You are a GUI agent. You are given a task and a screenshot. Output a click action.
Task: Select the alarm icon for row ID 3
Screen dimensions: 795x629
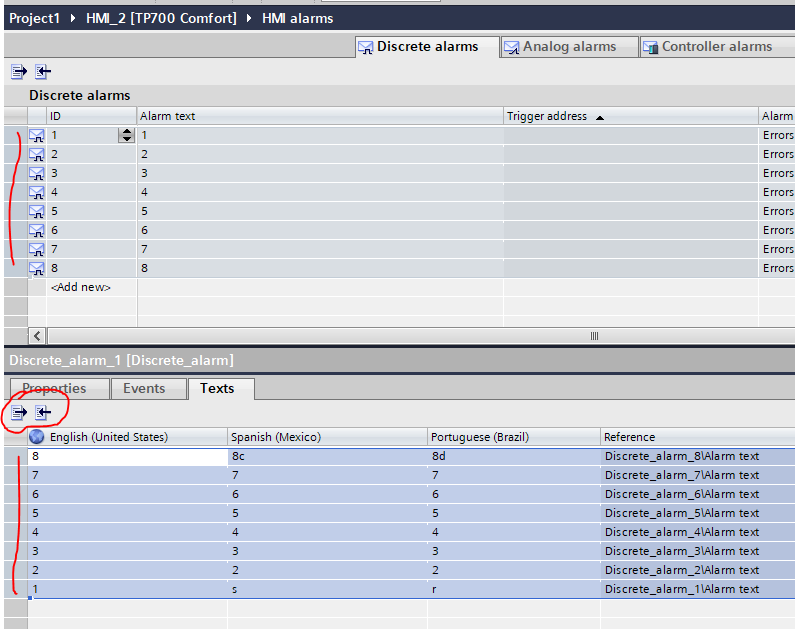(37, 173)
